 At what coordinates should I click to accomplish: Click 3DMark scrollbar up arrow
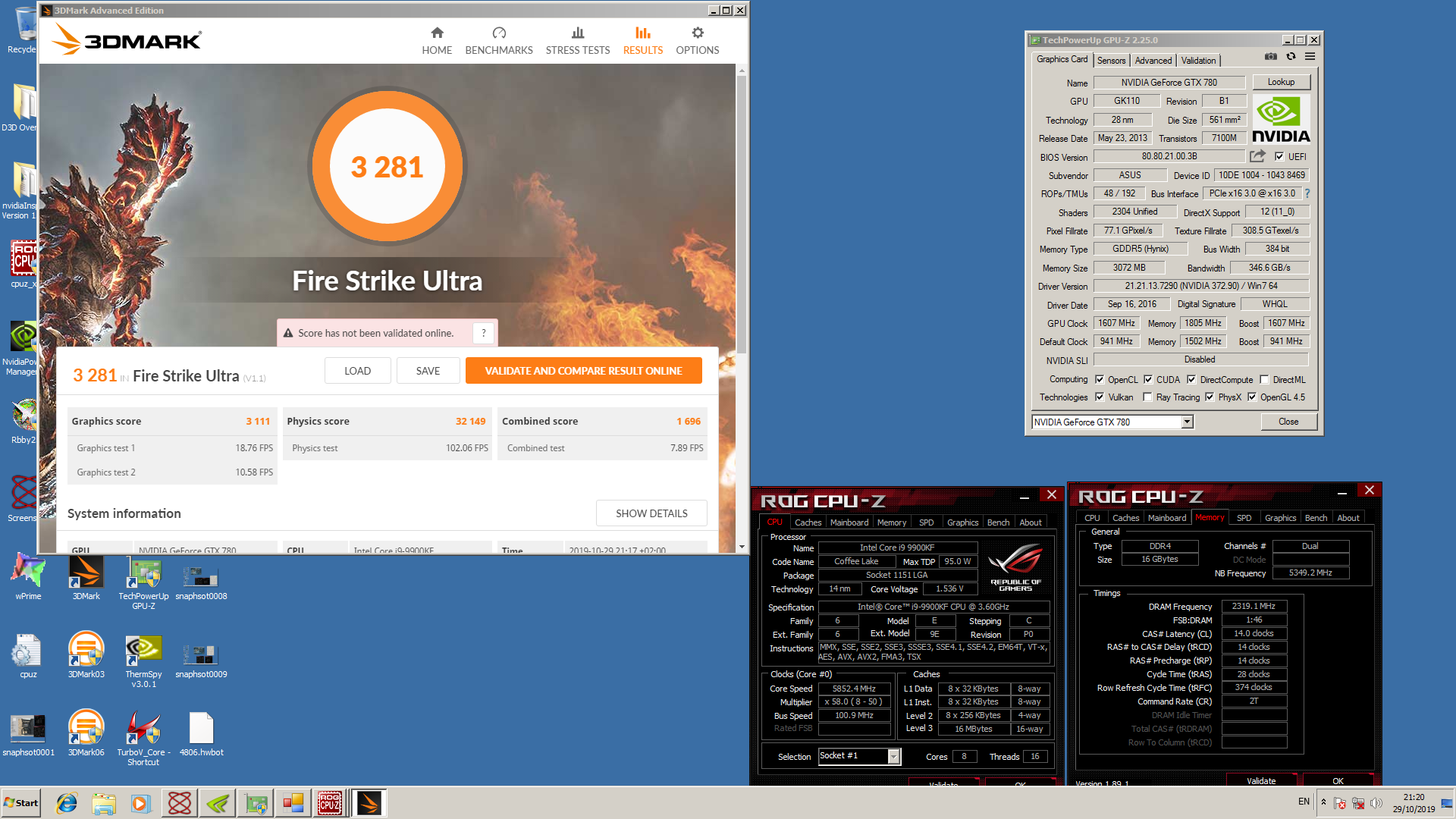pos(742,71)
